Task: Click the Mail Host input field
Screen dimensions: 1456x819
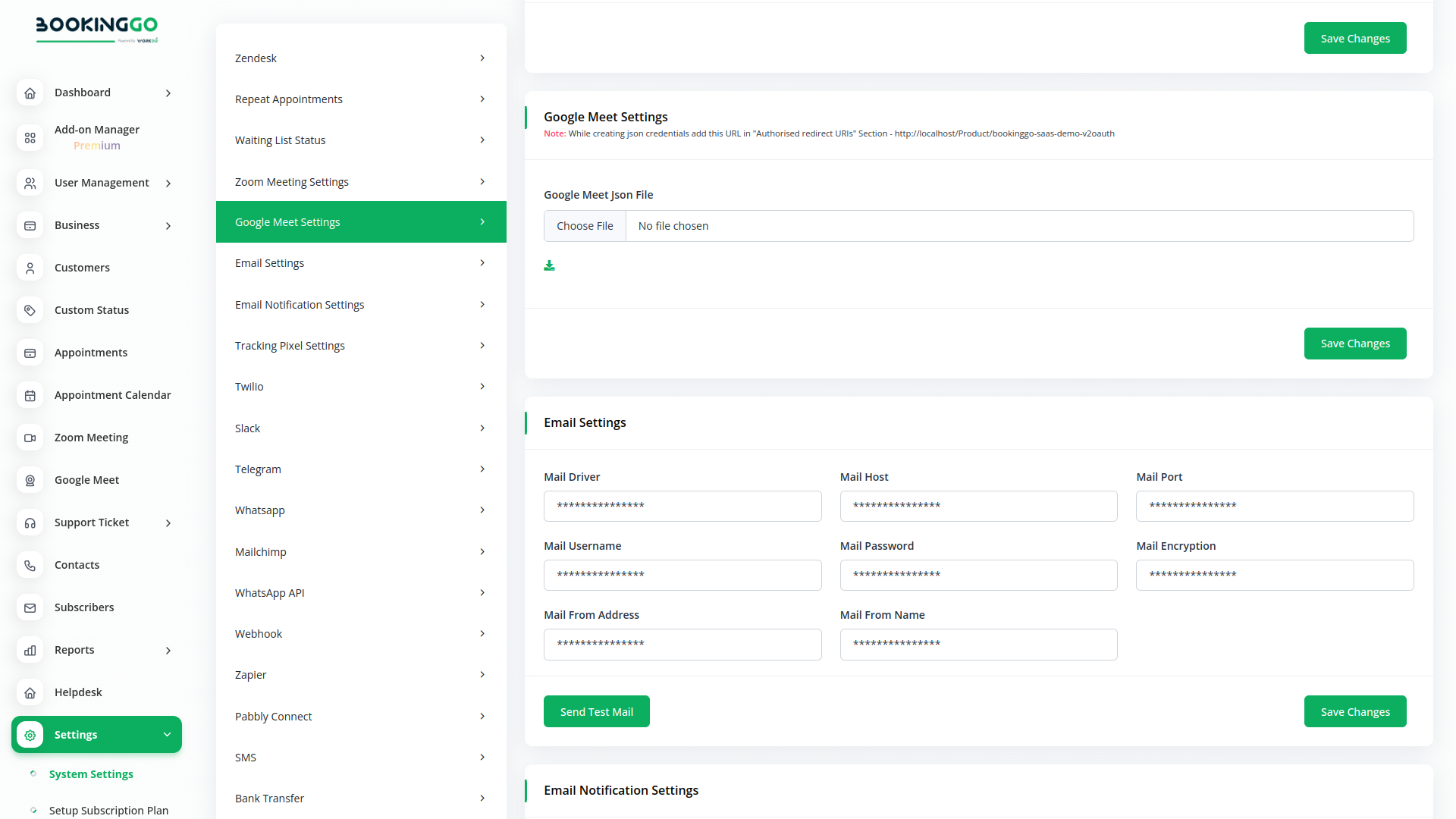Action: [978, 506]
